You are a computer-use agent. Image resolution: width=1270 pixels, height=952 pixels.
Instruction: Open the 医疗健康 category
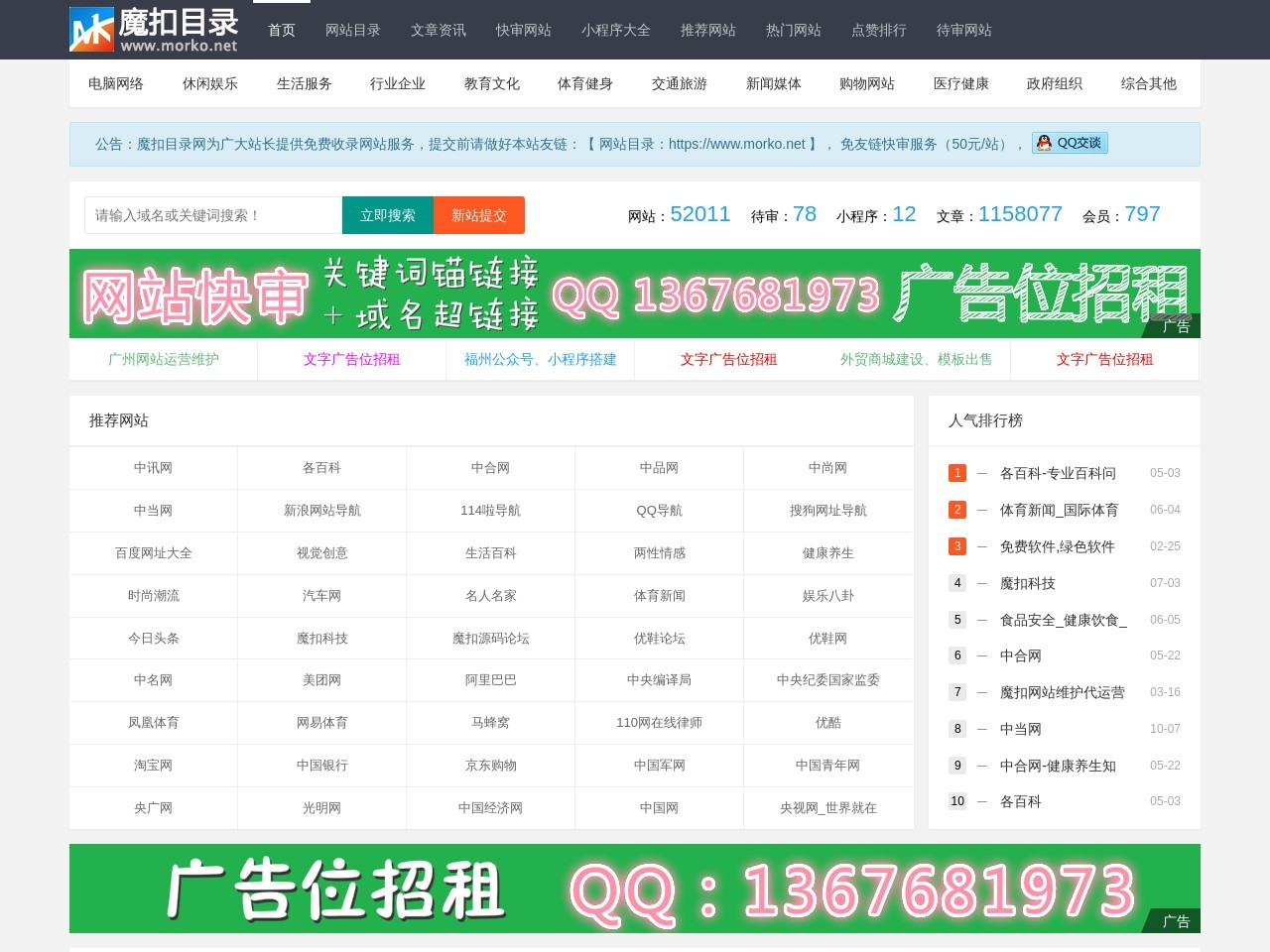[x=958, y=83]
